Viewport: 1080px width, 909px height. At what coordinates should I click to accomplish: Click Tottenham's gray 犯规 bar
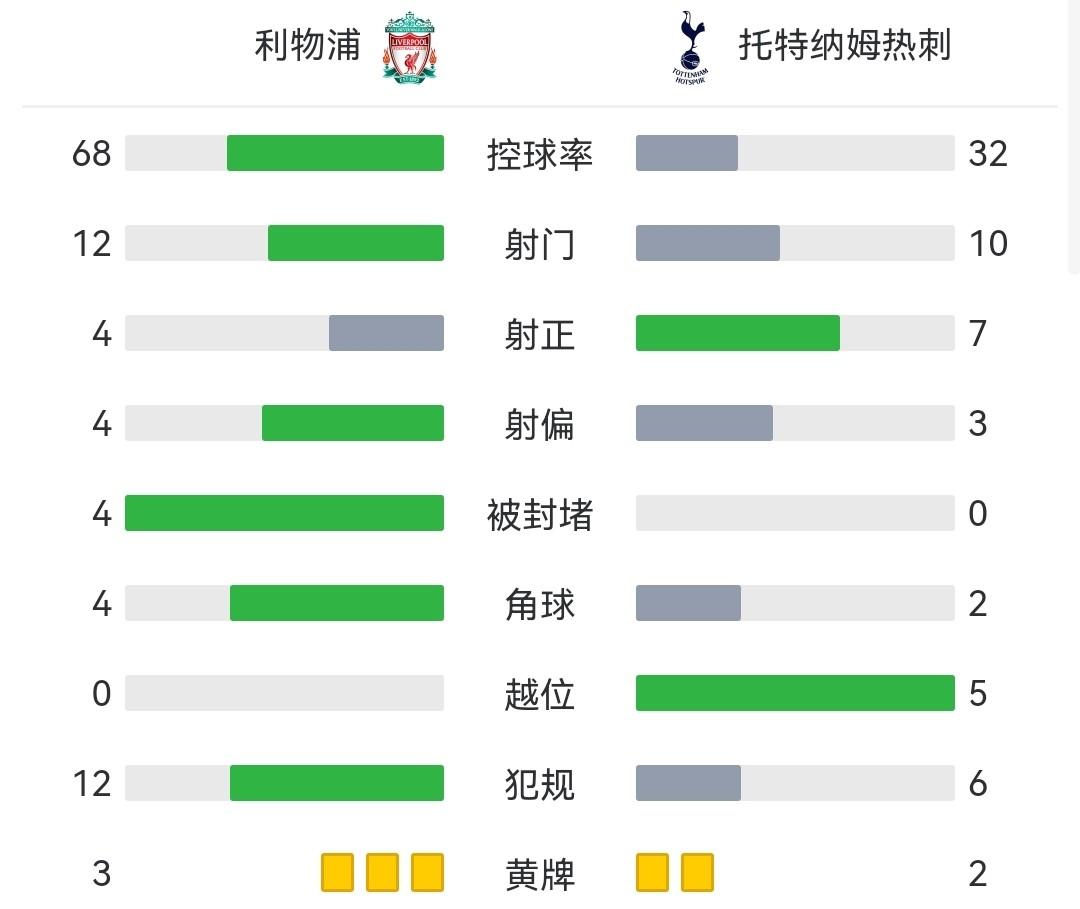(688, 783)
